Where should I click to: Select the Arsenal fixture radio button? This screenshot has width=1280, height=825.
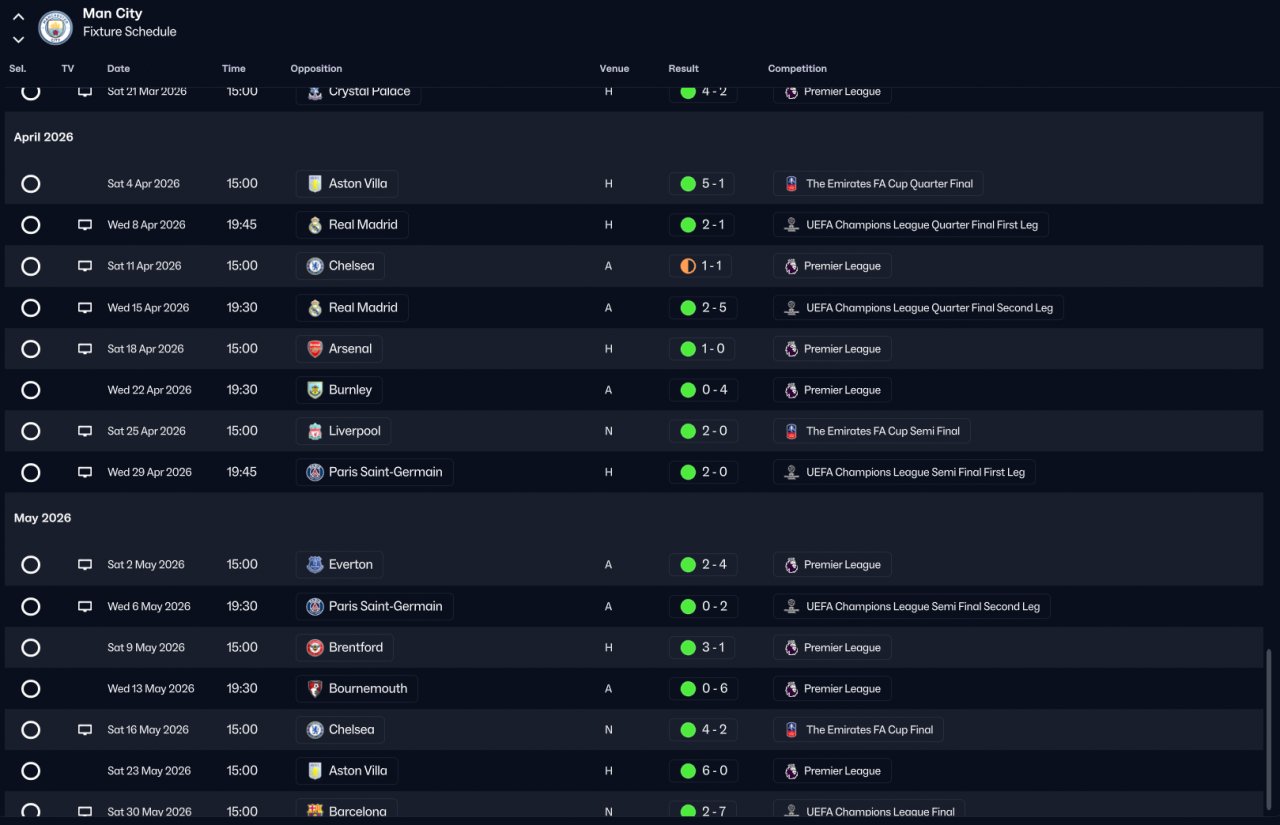(31, 349)
